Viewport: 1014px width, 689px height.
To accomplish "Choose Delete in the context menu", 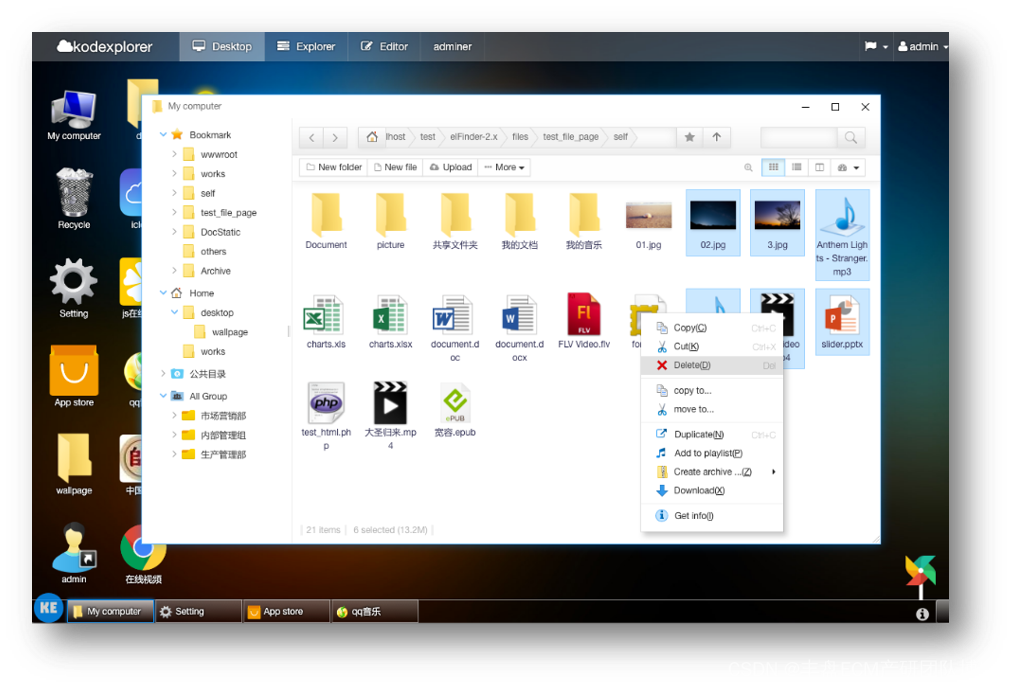I will coord(711,366).
